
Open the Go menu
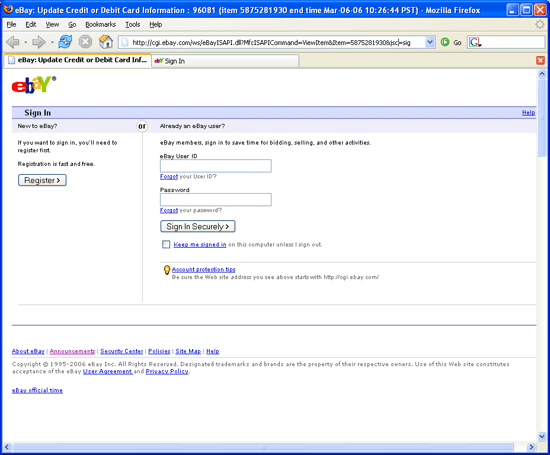click(x=72, y=24)
